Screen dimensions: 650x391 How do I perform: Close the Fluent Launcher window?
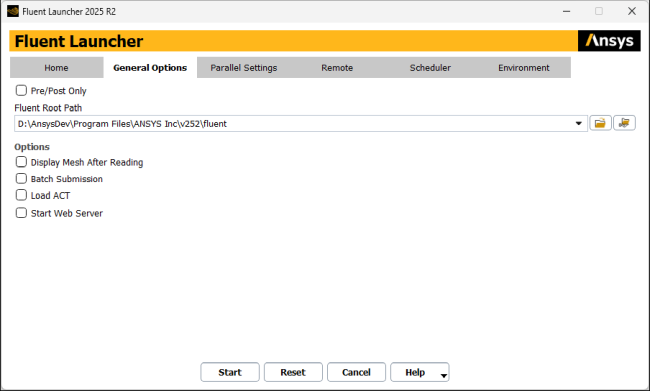pos(632,11)
